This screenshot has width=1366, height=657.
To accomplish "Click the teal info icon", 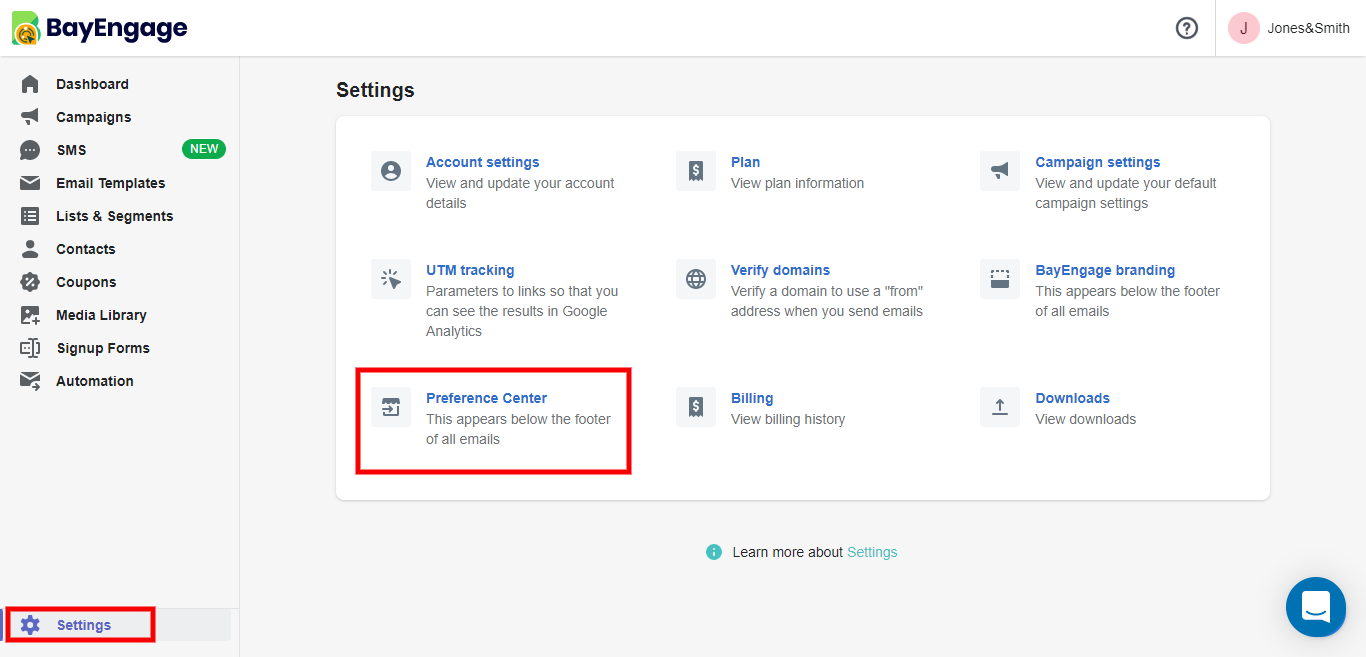I will pos(714,552).
